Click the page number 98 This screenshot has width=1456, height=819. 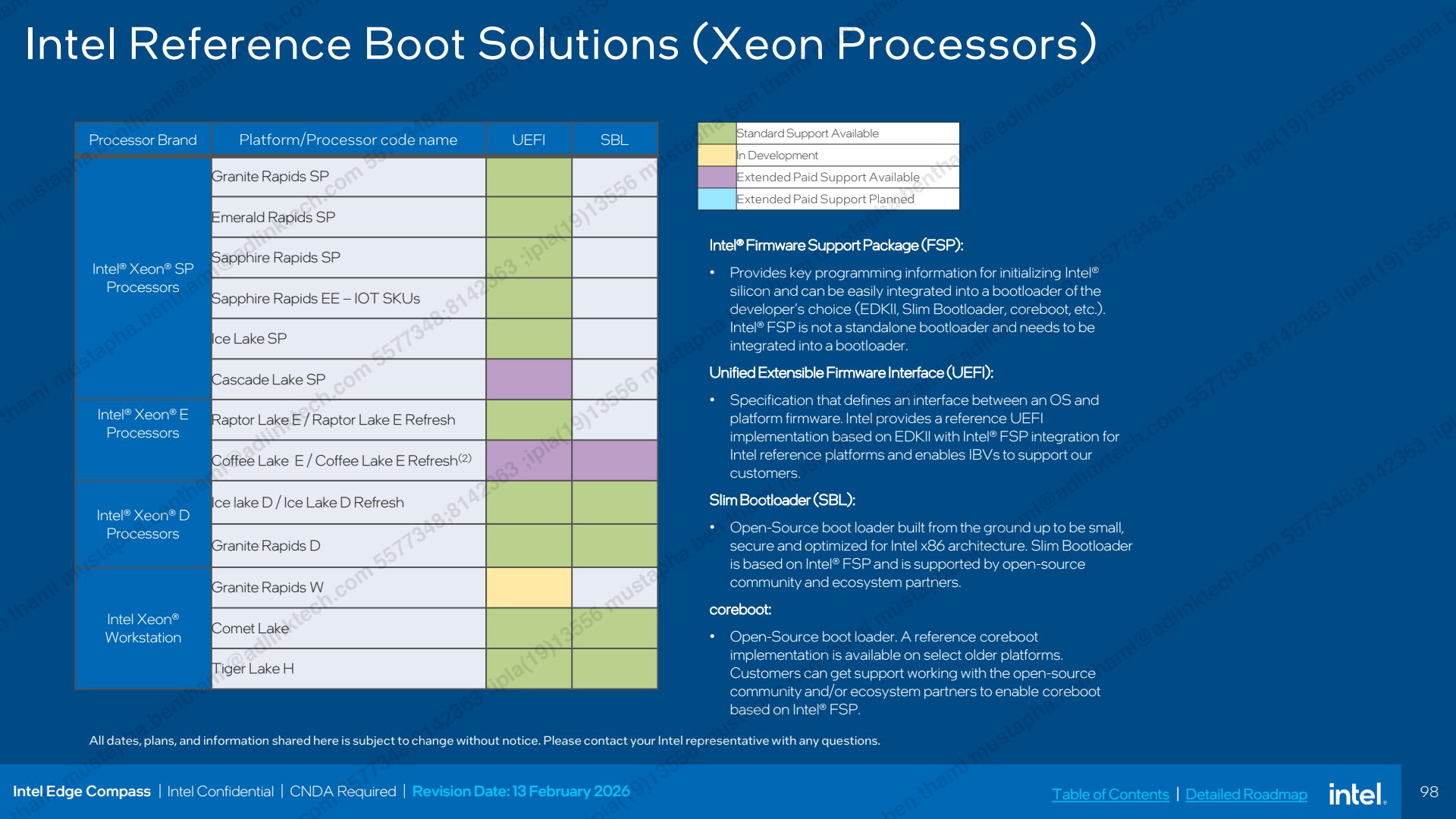pyautogui.click(x=1429, y=792)
